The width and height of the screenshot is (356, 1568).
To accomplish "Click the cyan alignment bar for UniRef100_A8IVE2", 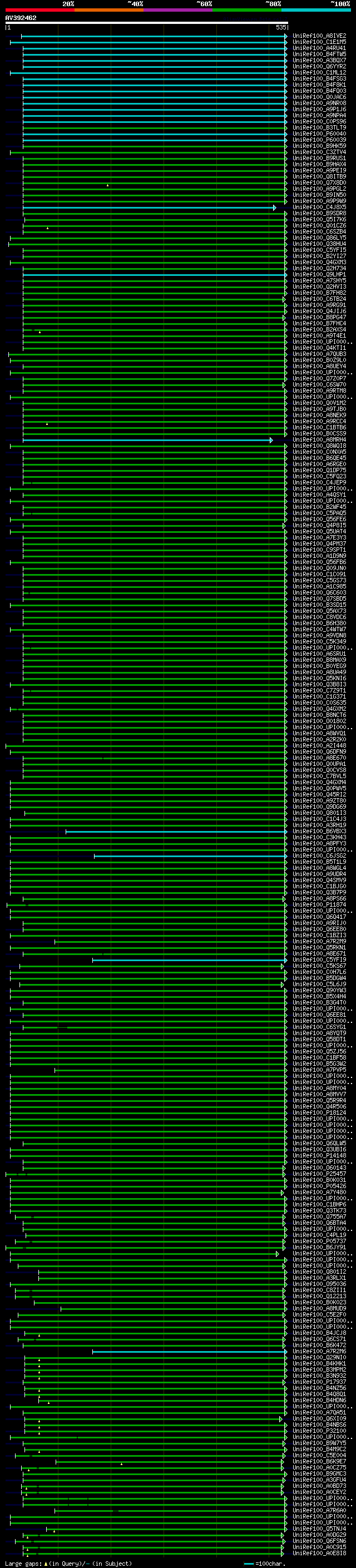I will tap(154, 37).
